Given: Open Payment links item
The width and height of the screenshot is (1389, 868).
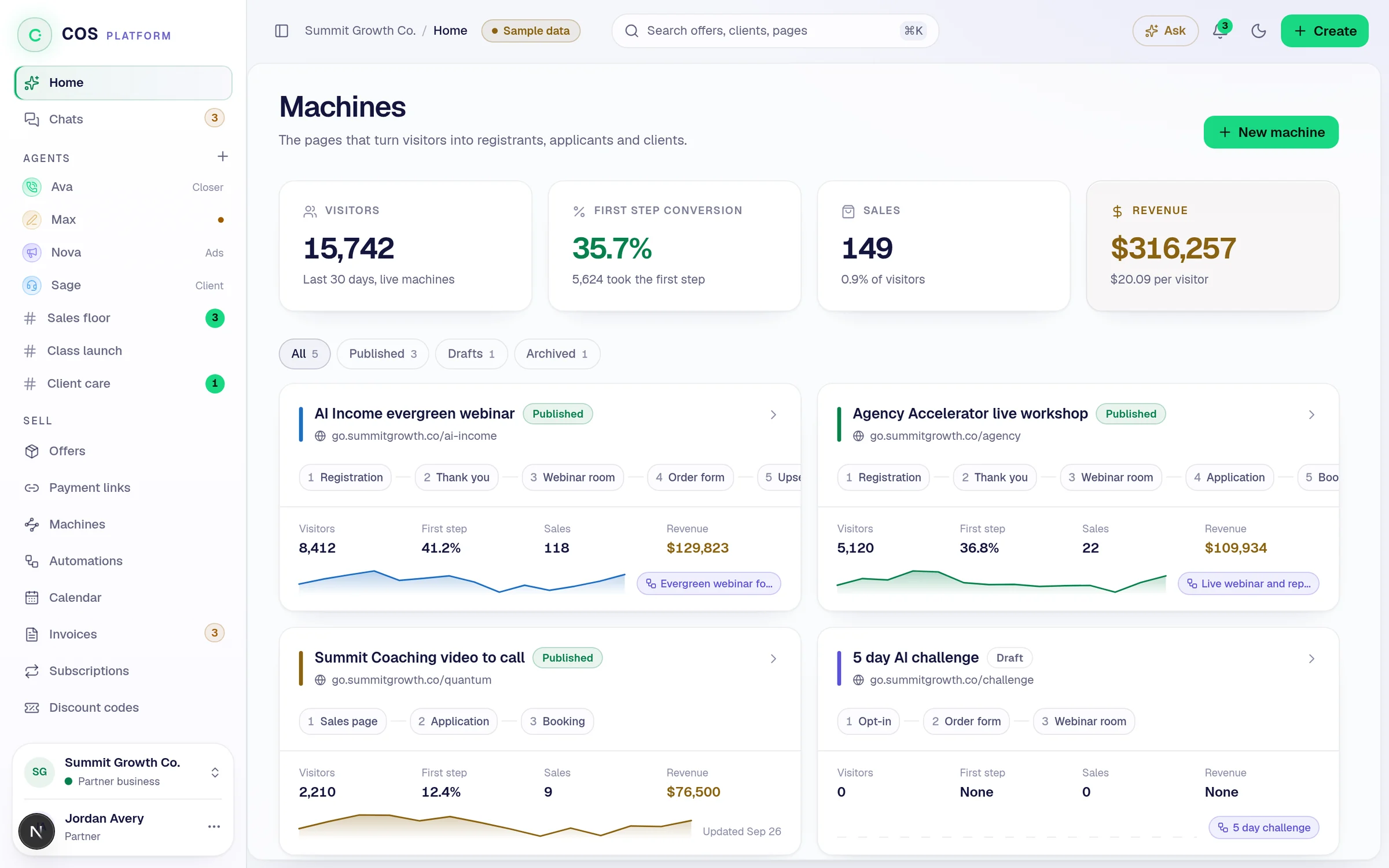Looking at the screenshot, I should click(x=123, y=488).
